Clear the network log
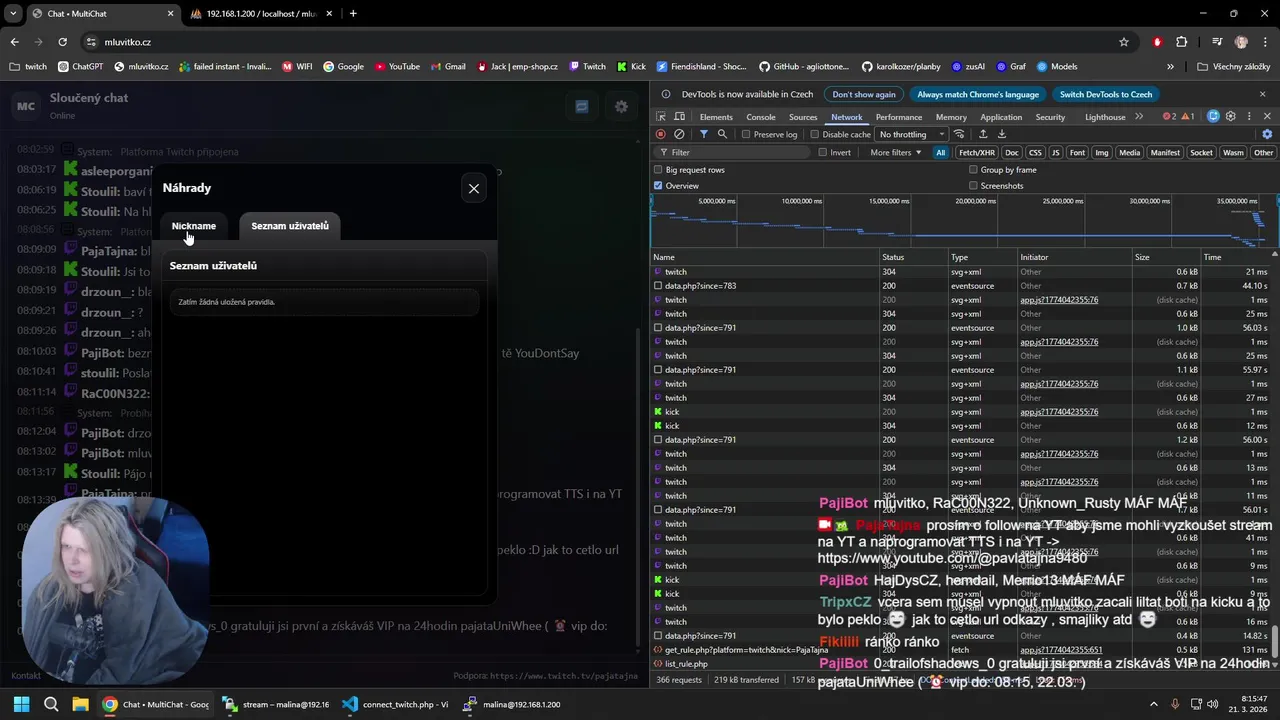 (x=679, y=134)
